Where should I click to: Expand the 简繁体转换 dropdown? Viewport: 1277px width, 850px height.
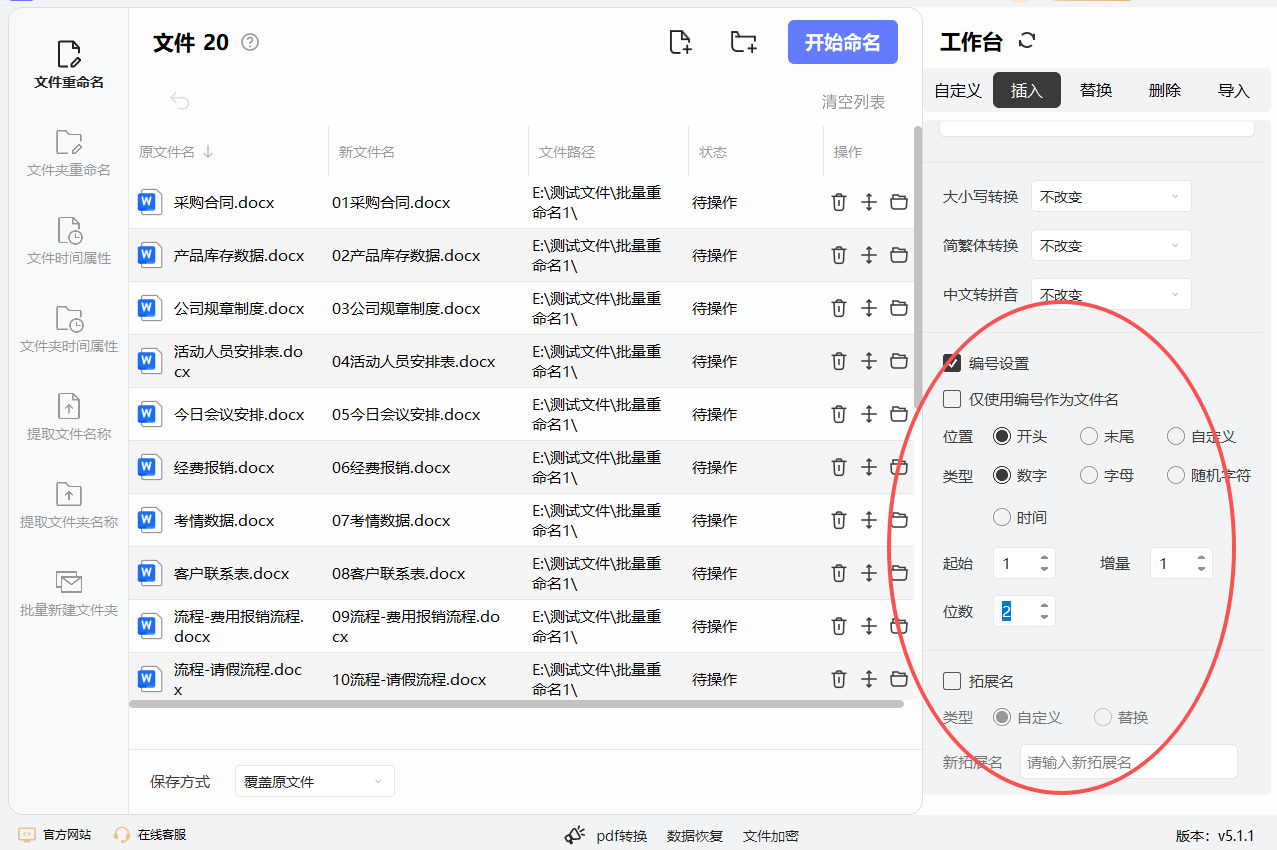(1110, 245)
